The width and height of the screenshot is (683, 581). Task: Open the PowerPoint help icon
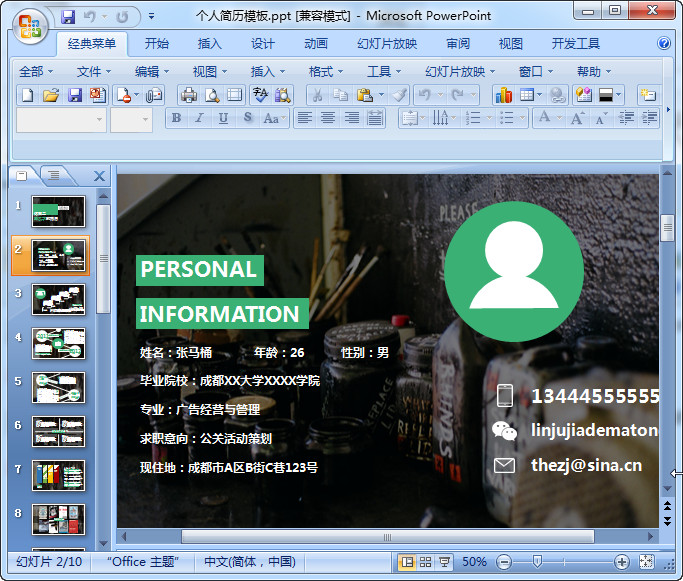664,43
